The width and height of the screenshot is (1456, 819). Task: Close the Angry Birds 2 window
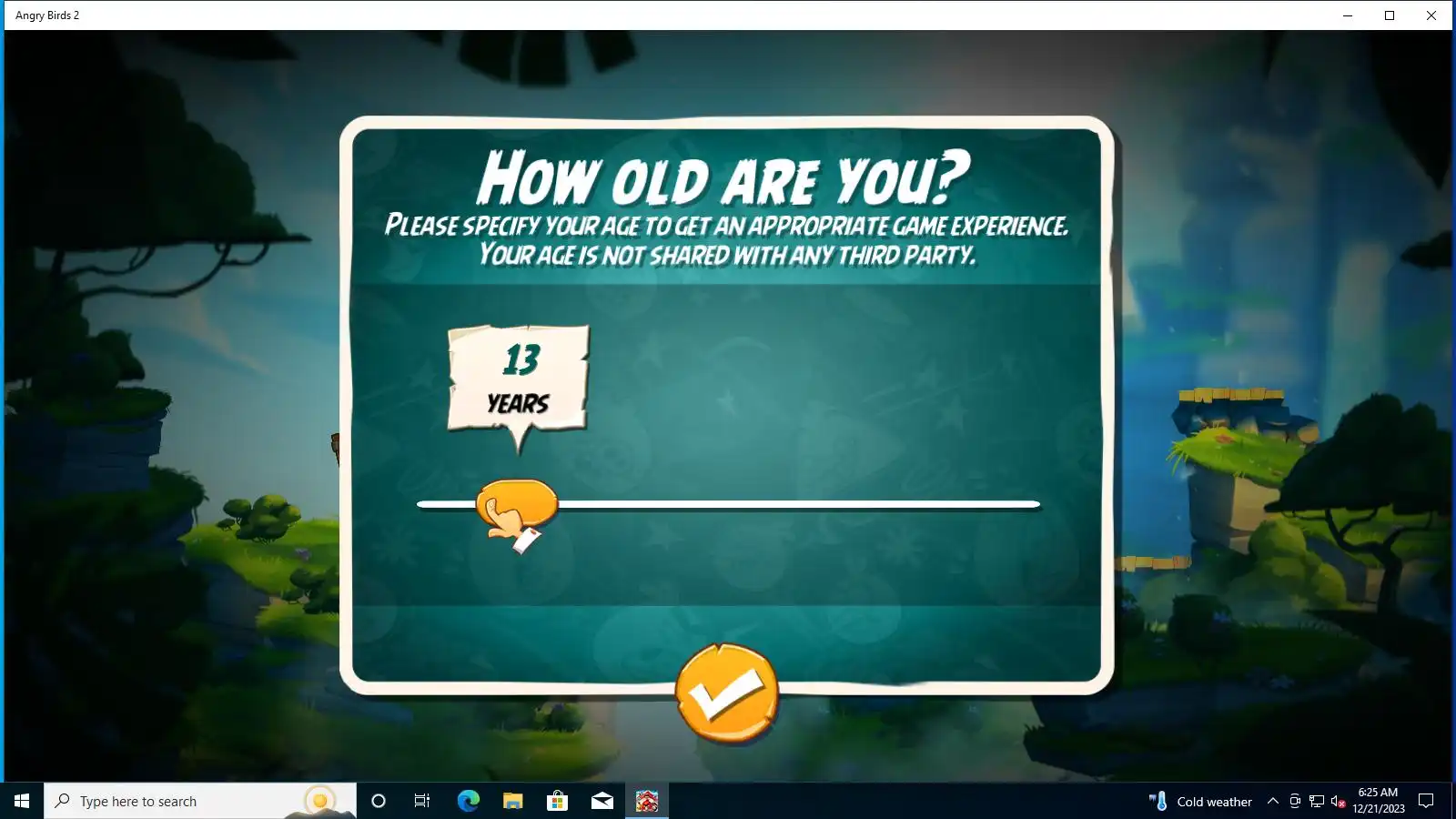click(x=1431, y=15)
